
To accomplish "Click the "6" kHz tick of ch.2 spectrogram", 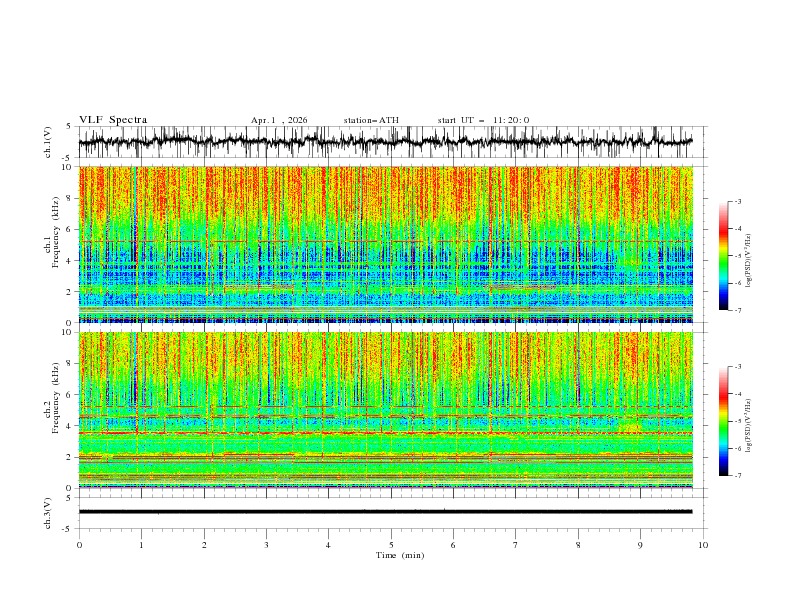I will coord(71,395).
